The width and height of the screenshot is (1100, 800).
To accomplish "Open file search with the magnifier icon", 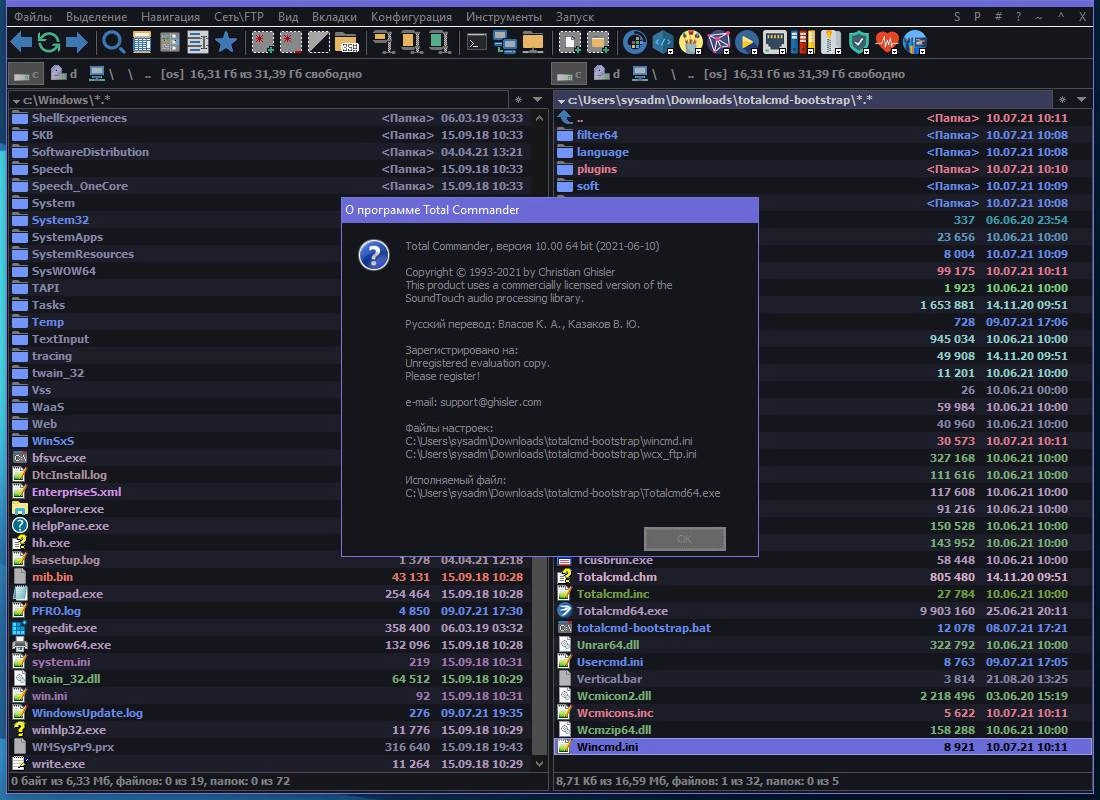I will coord(112,43).
